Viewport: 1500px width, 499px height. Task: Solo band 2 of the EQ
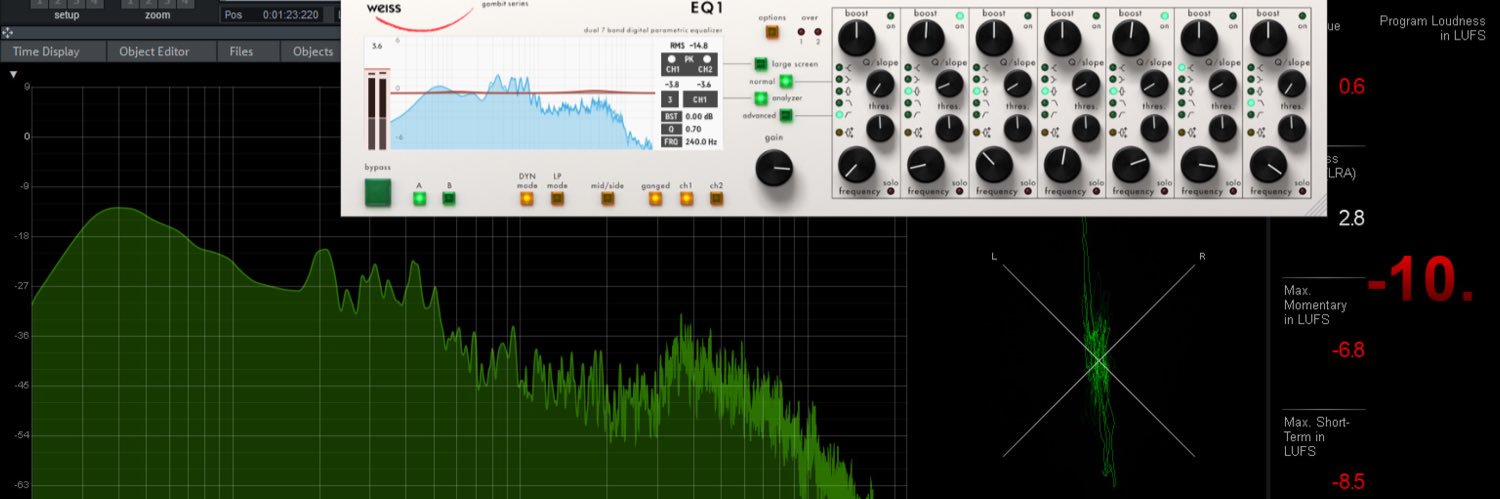(x=958, y=191)
